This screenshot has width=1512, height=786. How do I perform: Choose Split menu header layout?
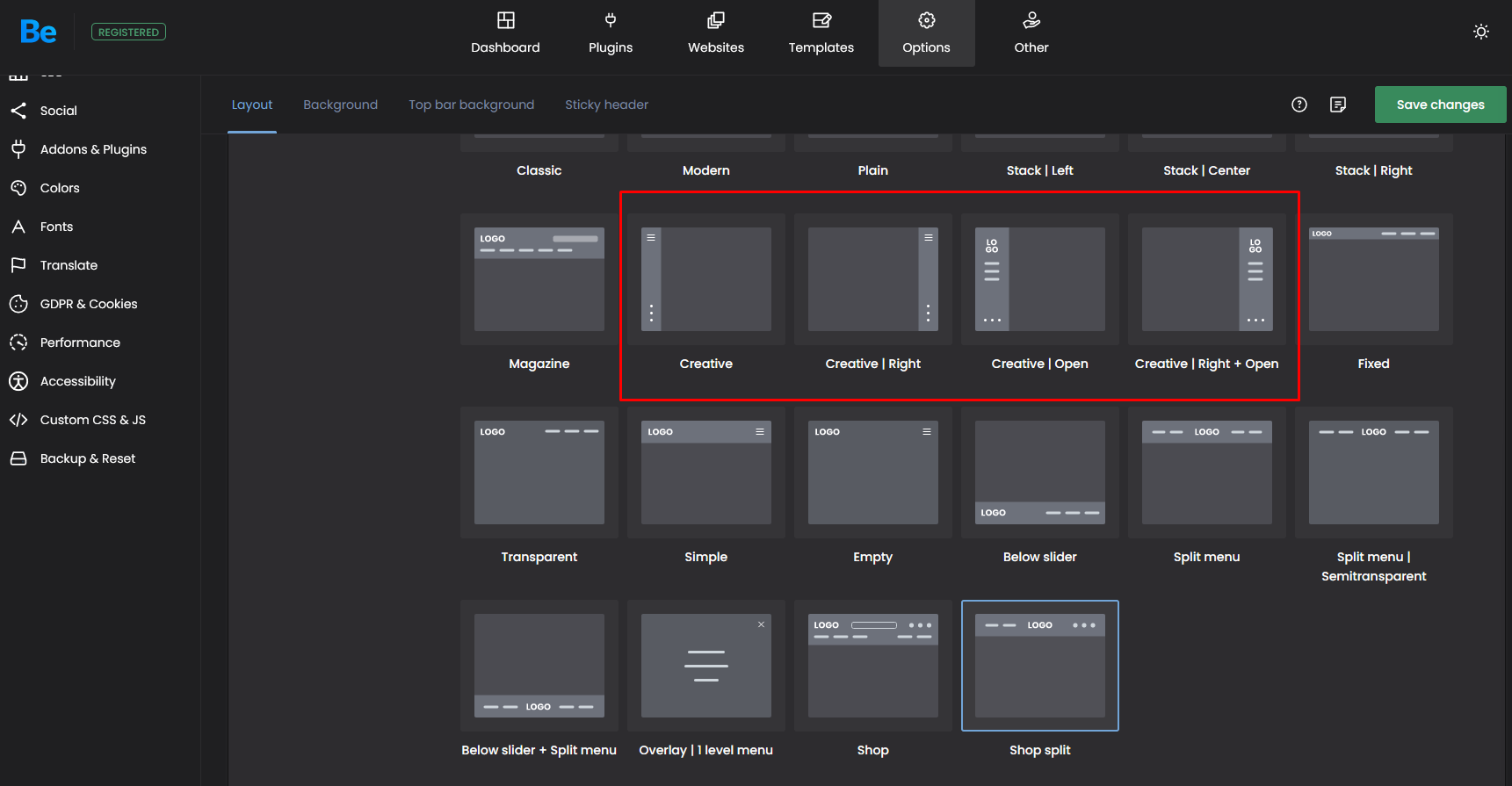tap(1207, 472)
